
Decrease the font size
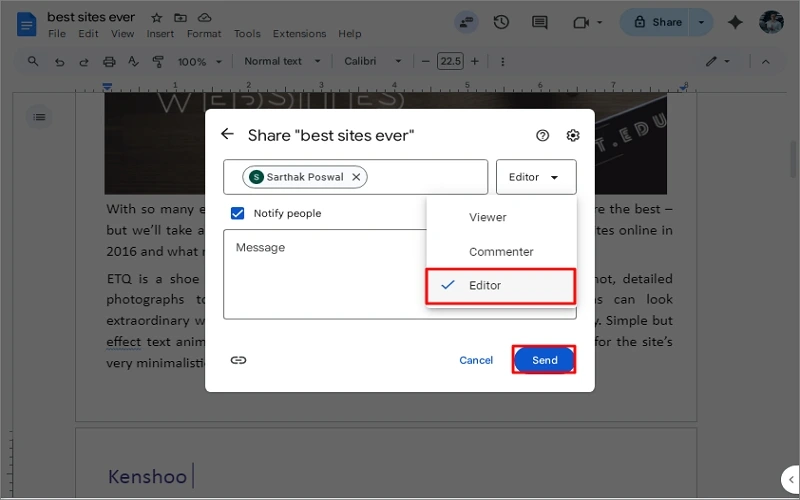(426, 61)
